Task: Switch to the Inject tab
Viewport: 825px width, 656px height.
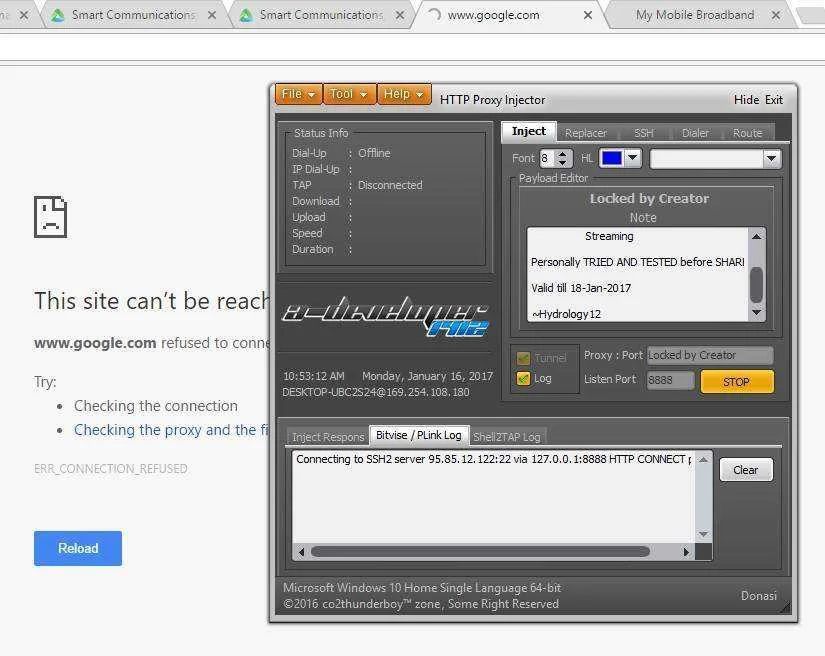Action: [528, 132]
